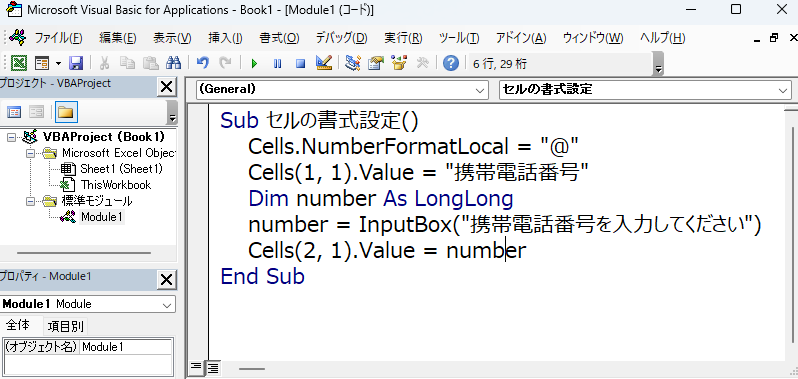The image size is (798, 379).
Task: Click the View Microsoft Excel icon
Action: (x=19, y=63)
